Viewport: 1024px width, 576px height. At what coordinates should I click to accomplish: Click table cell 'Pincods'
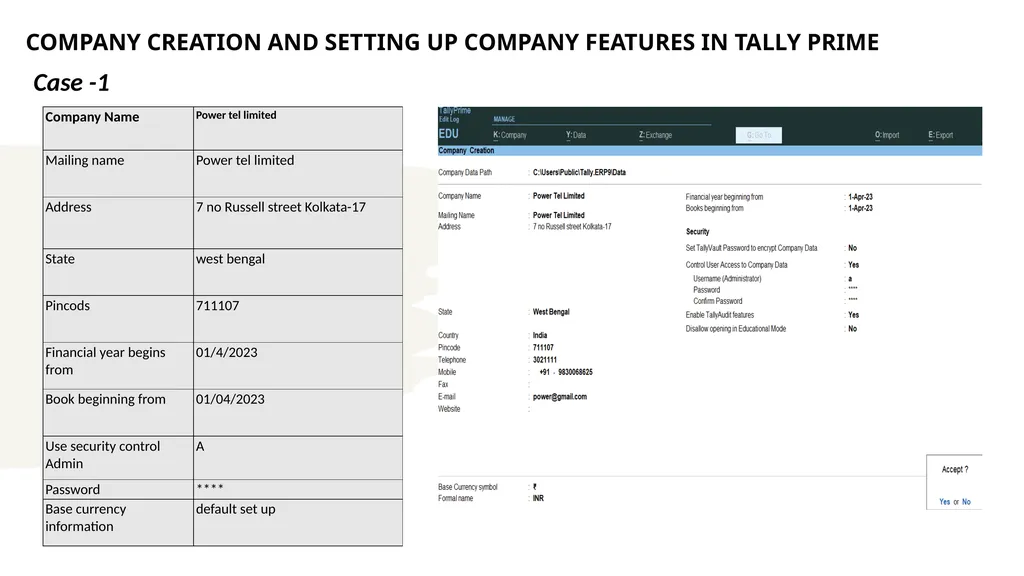pyautogui.click(x=118, y=319)
